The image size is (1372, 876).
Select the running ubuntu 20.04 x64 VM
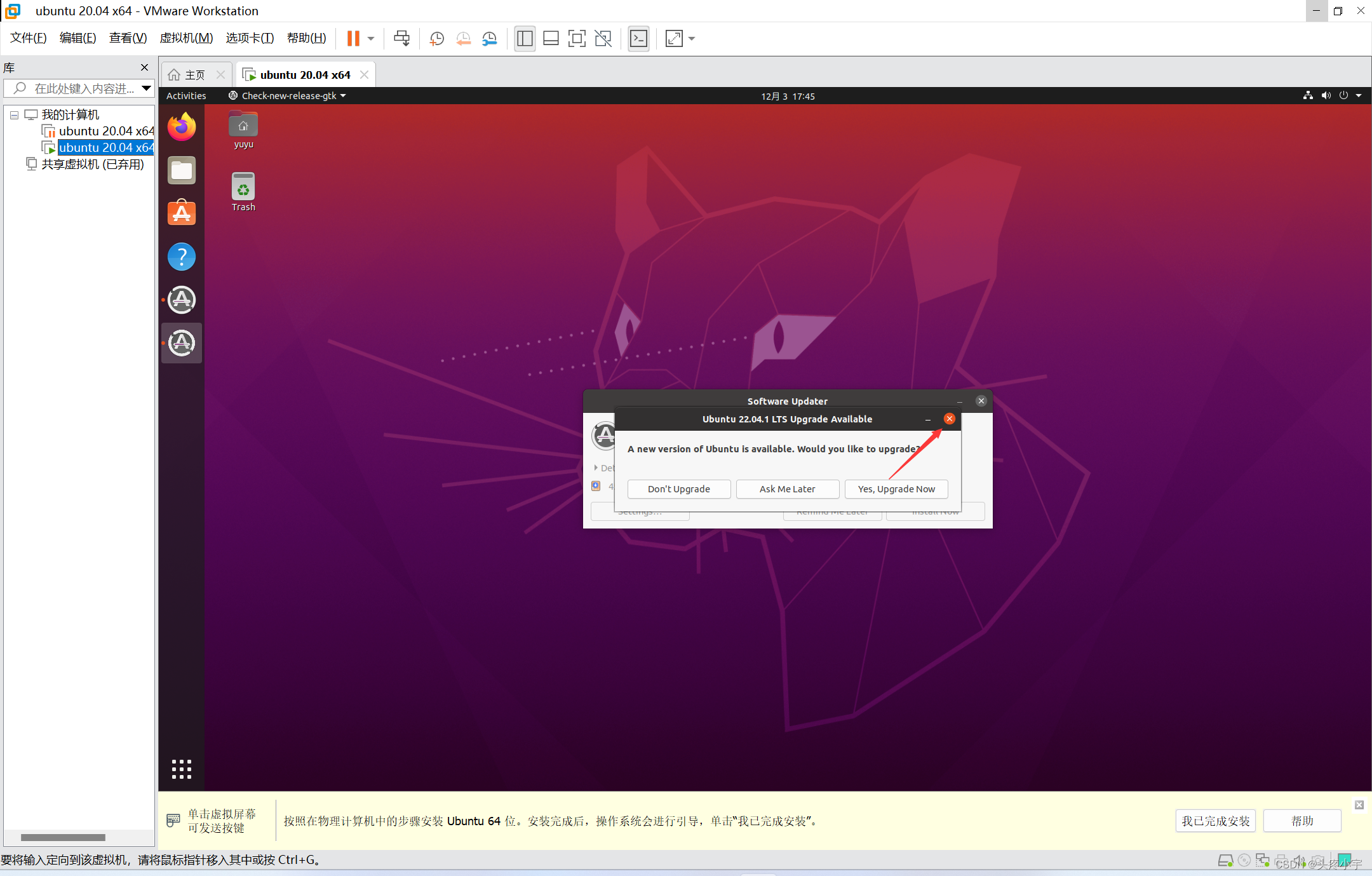pyautogui.click(x=98, y=148)
